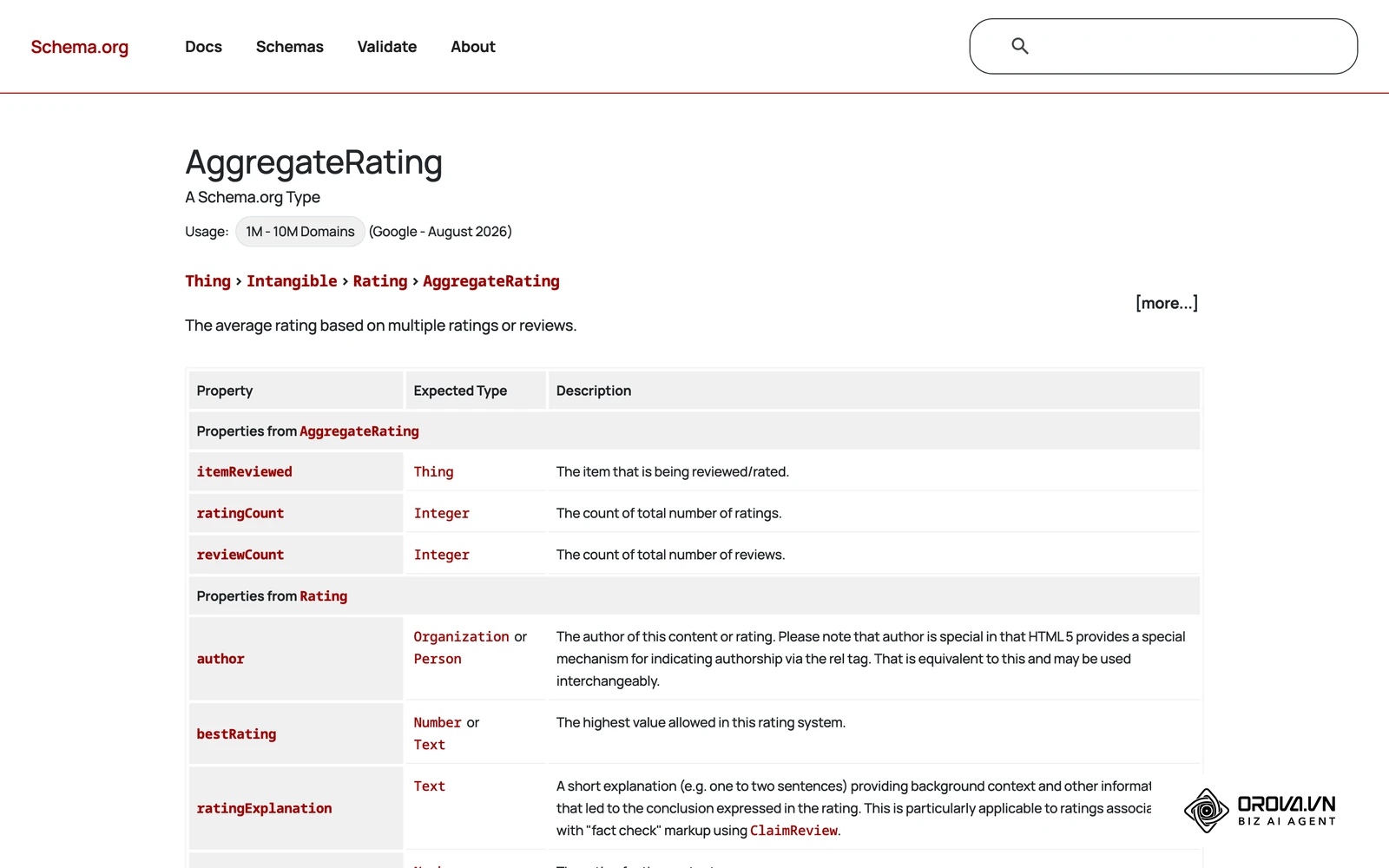Viewport: 1389px width, 868px height.
Task: Open the Docs menu item
Action: pyautogui.click(x=203, y=47)
